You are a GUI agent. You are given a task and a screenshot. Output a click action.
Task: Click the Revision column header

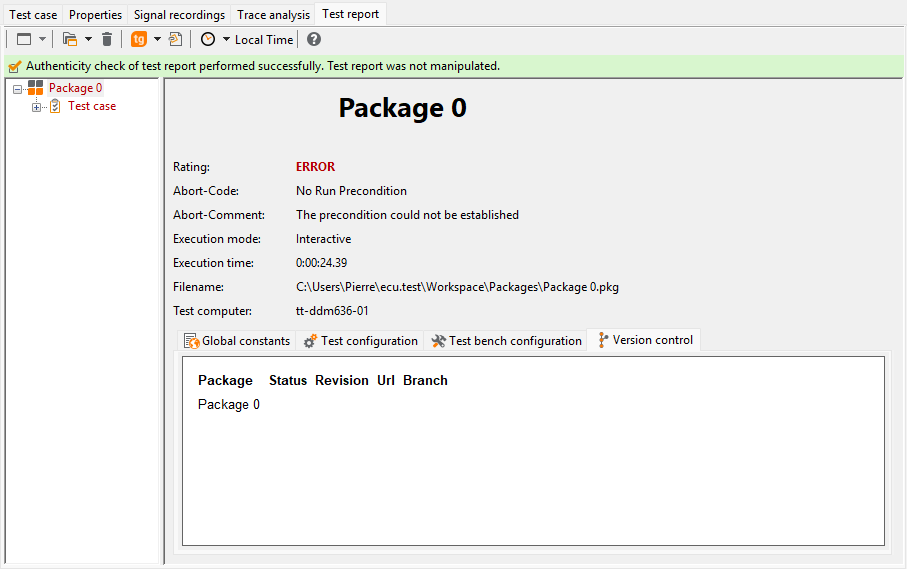[342, 380]
